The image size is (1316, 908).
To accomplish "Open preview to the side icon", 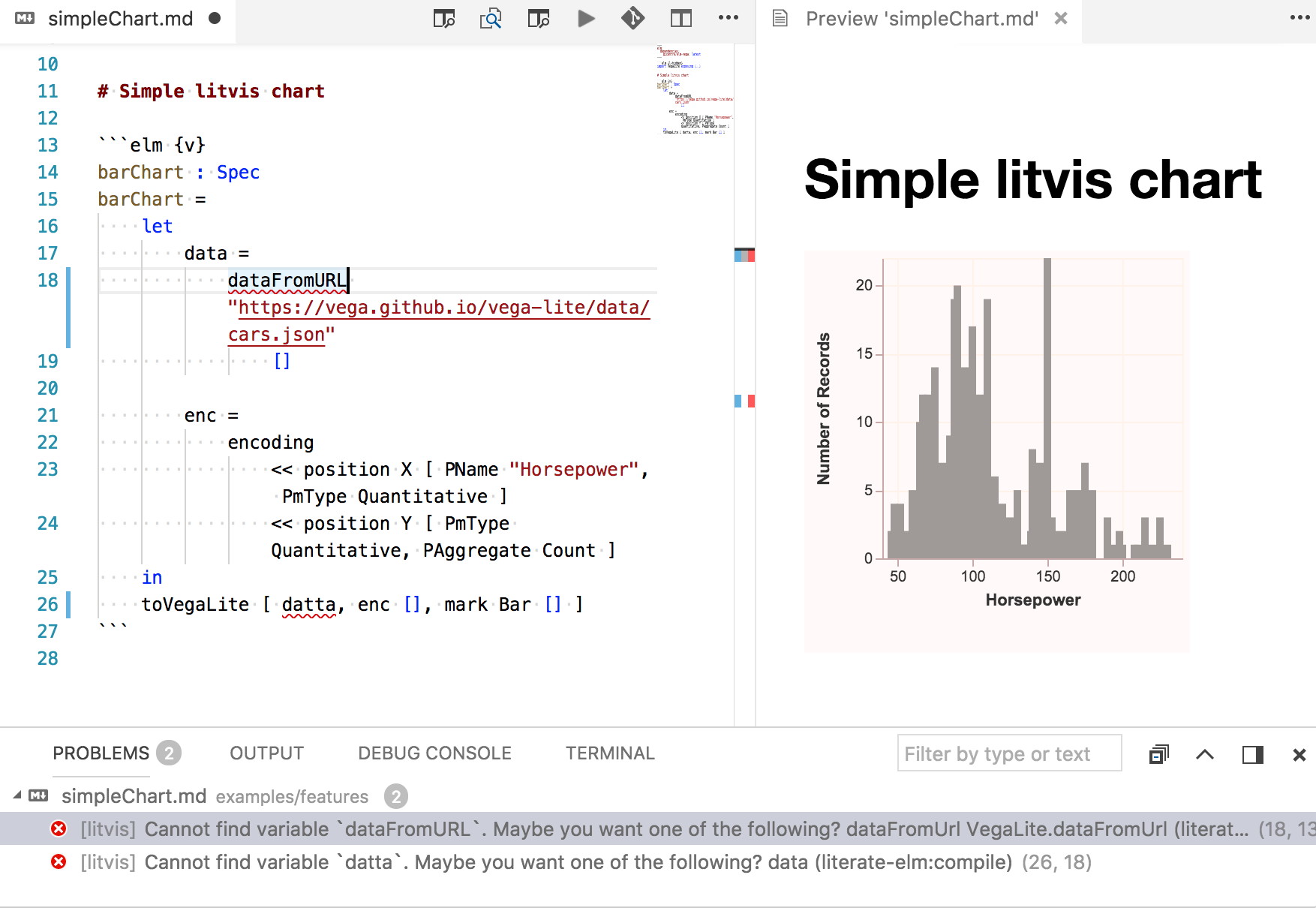I will pos(444,18).
